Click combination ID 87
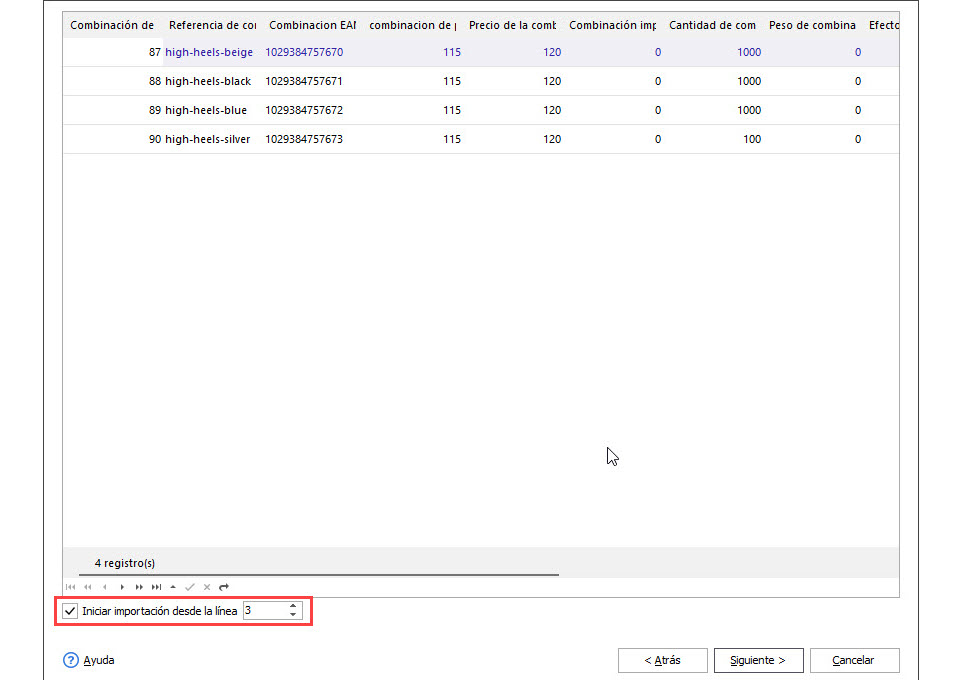The width and height of the screenshot is (970, 680). point(155,53)
